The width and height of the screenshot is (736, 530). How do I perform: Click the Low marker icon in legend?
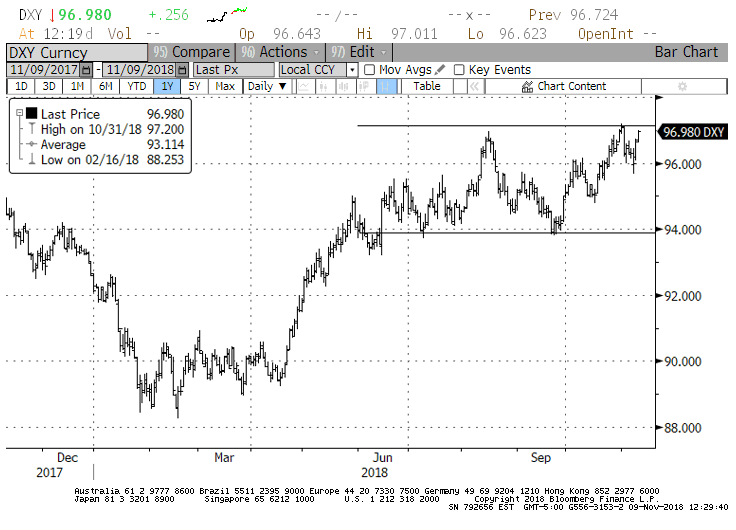tap(31, 159)
